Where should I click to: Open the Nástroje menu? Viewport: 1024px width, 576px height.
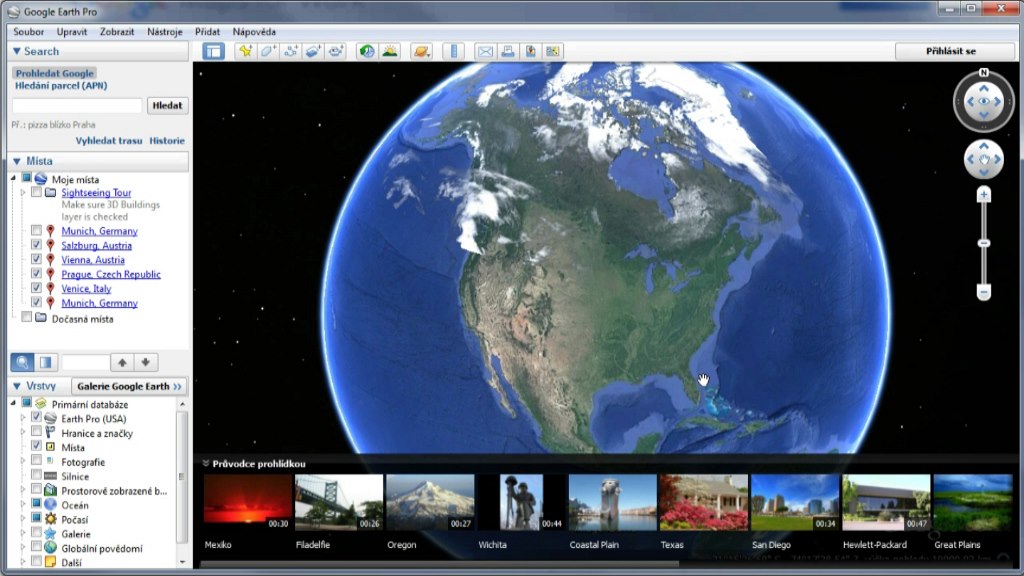pos(164,32)
